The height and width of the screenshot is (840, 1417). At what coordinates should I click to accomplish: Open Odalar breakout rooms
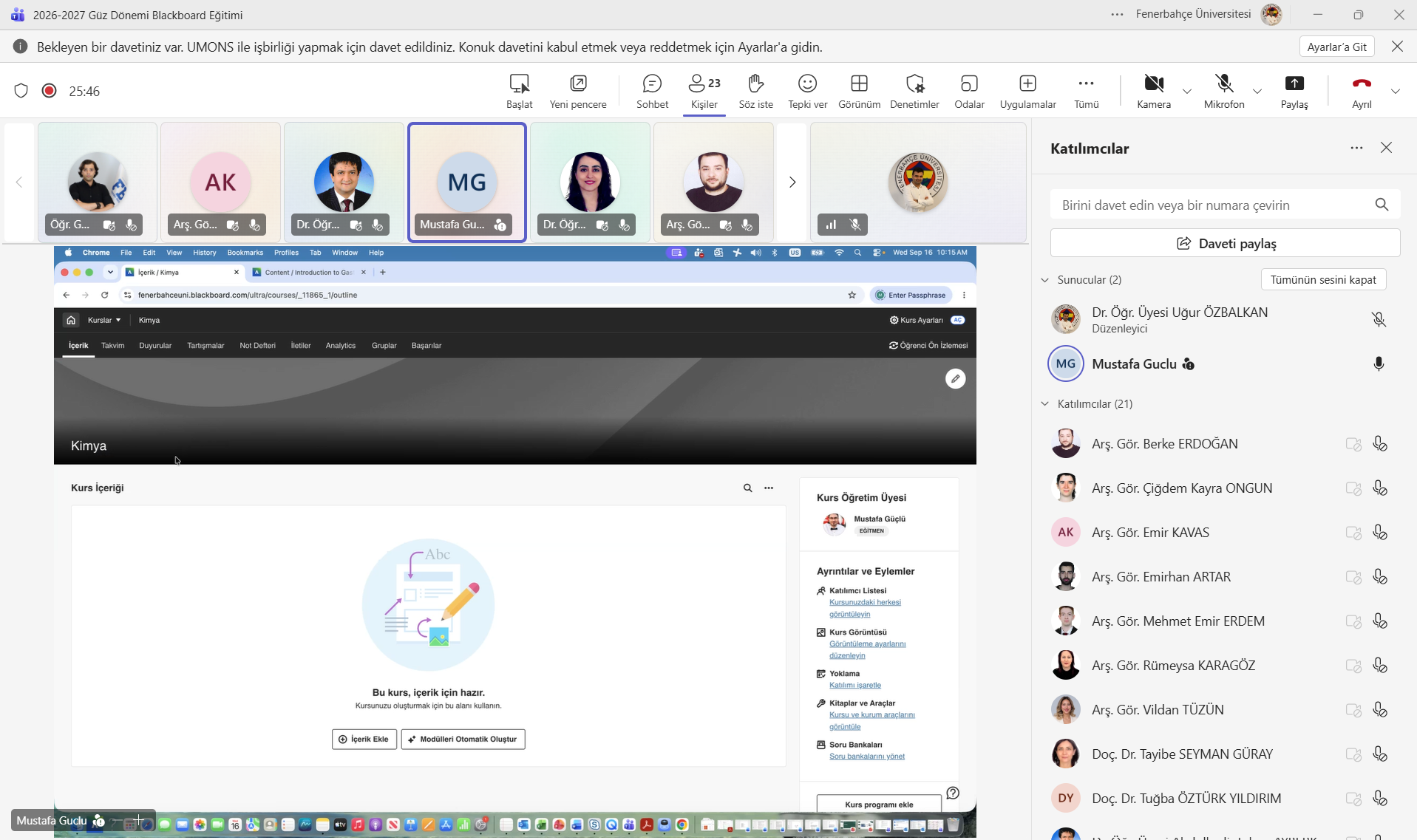click(969, 91)
